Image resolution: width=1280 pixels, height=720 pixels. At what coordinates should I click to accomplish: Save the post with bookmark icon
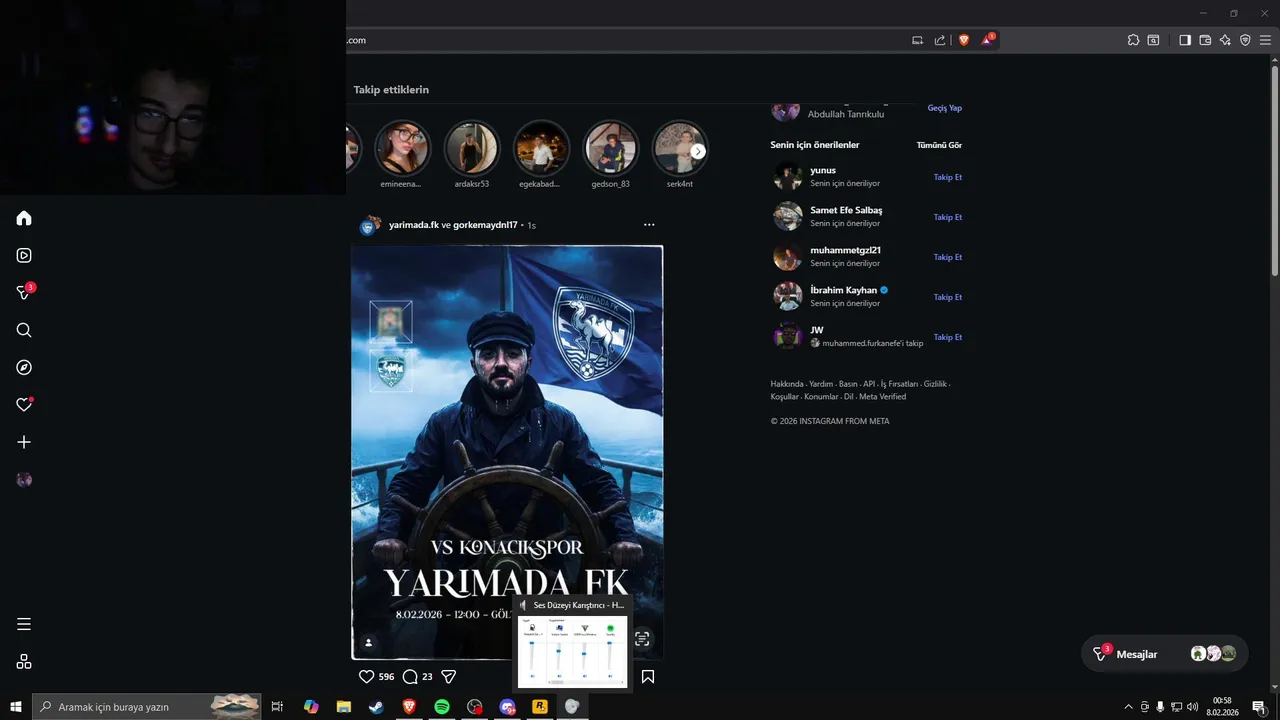click(648, 677)
